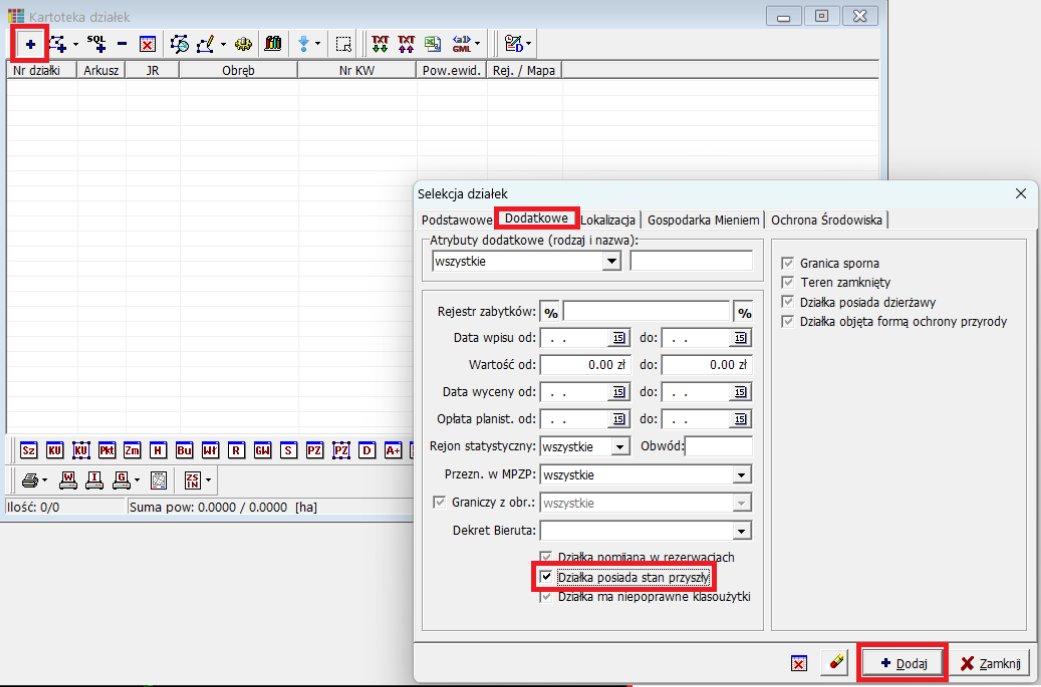The image size is (1041, 687).
Task: Open the 'Dekret Bieruta' dropdown
Action: point(741,530)
